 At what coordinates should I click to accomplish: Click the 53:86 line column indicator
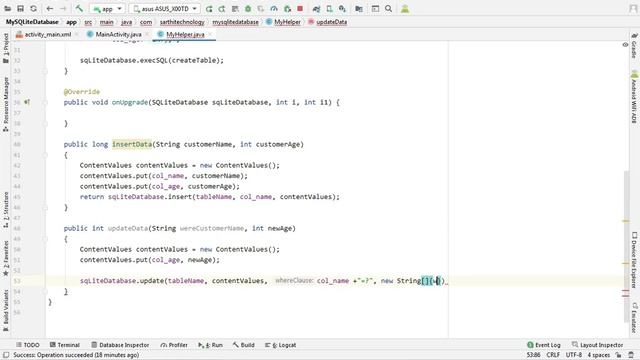(533, 355)
